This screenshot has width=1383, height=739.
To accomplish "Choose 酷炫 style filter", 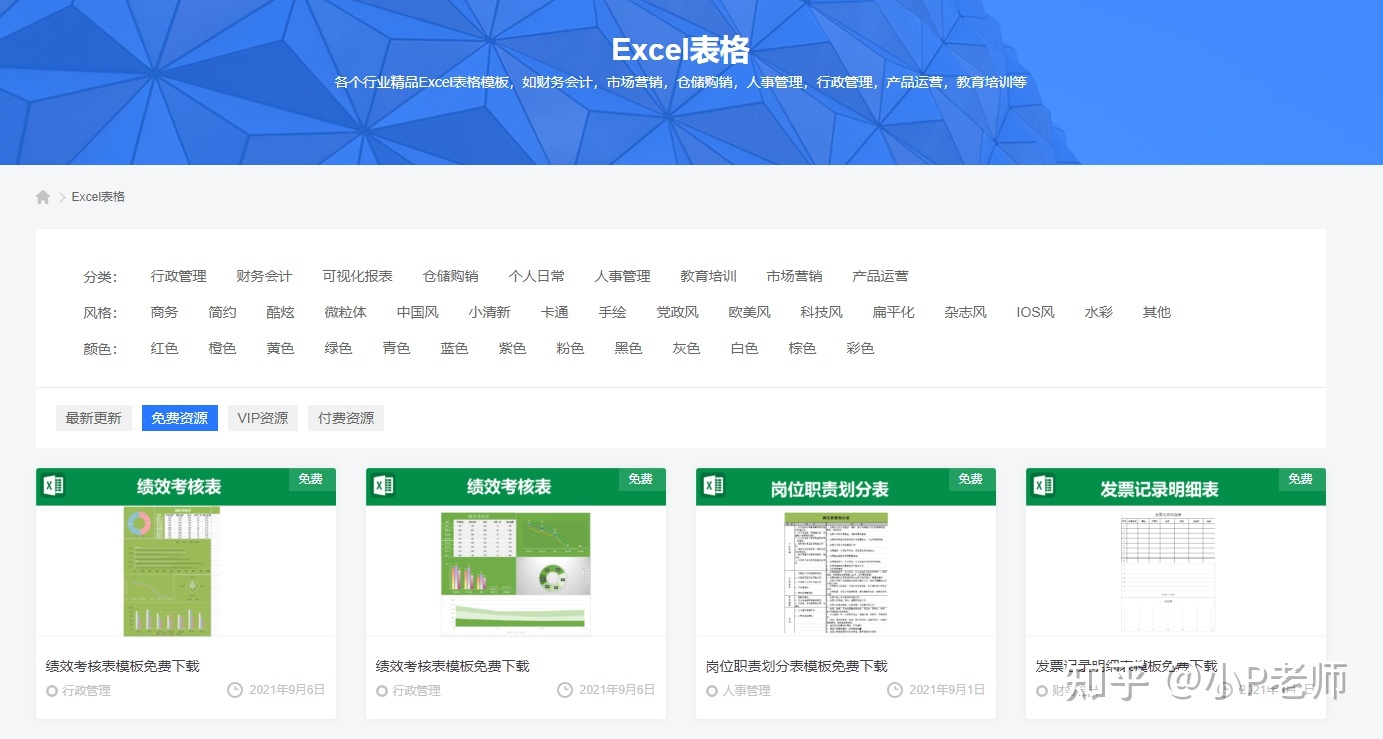I will coord(281,312).
